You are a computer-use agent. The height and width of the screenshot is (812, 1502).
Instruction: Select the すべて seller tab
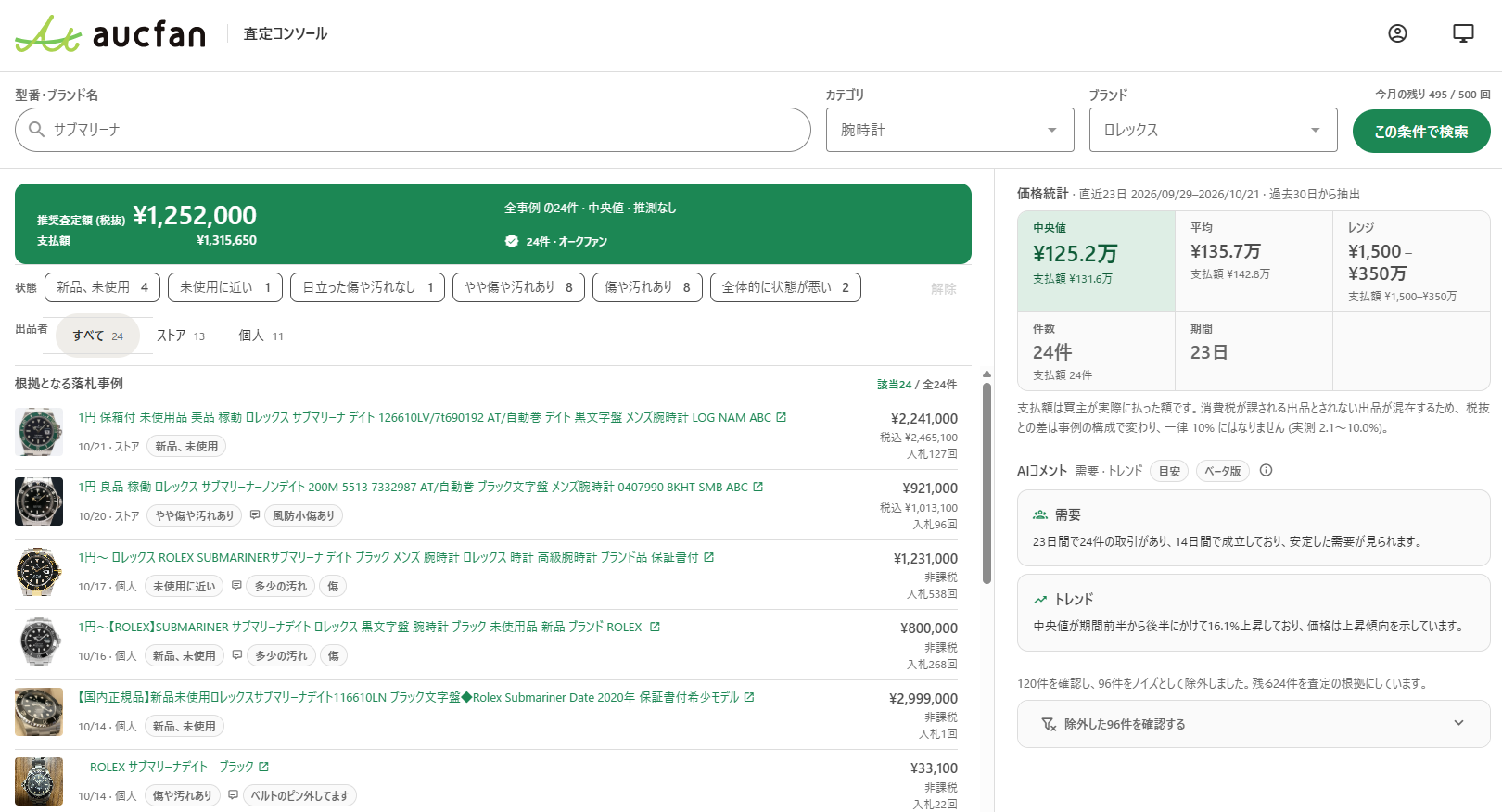pyautogui.click(x=97, y=336)
